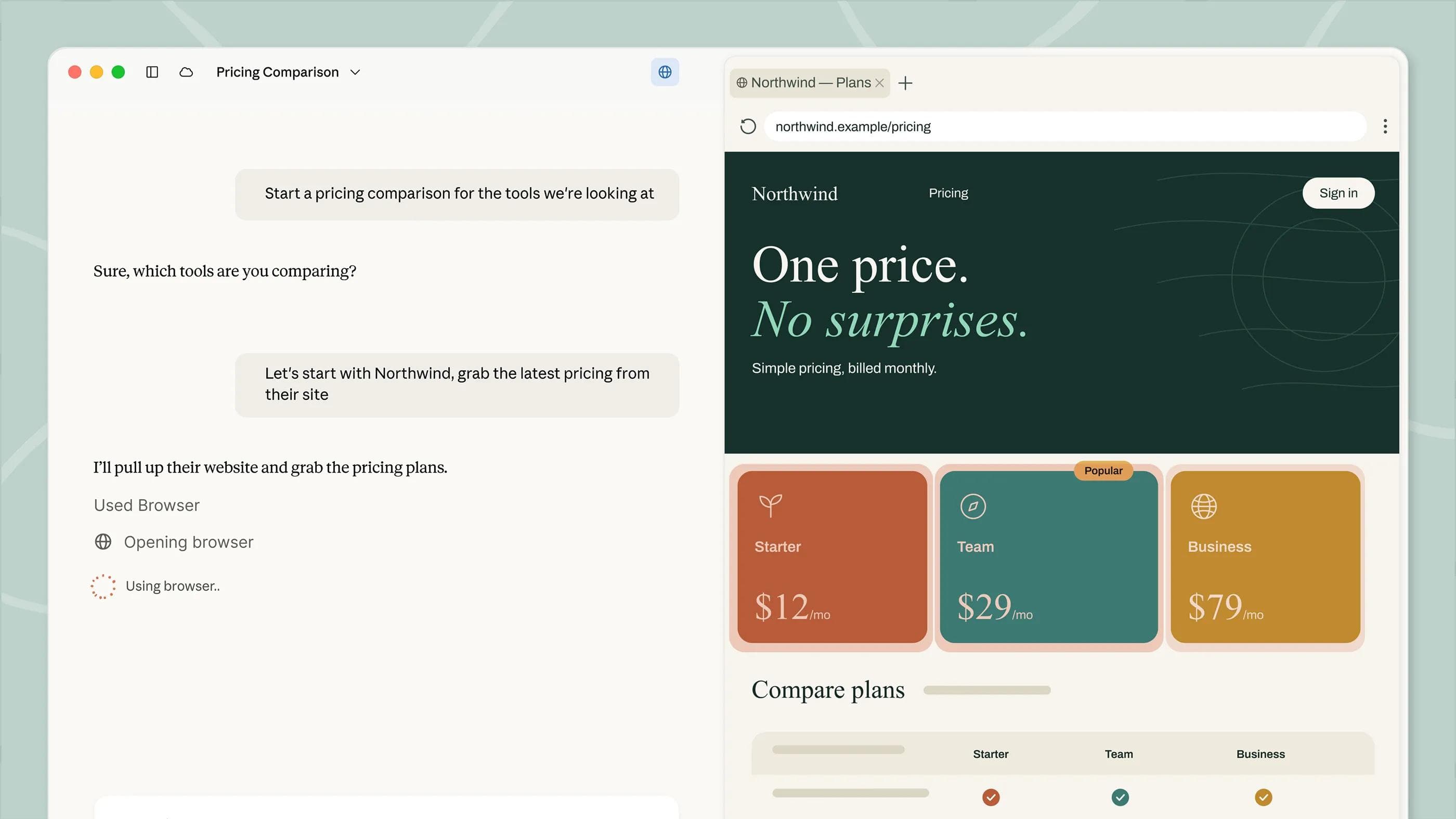Screen dimensions: 1456x819
Task: Select the Starter $12/mo plan card
Action: pyautogui.click(x=831, y=557)
